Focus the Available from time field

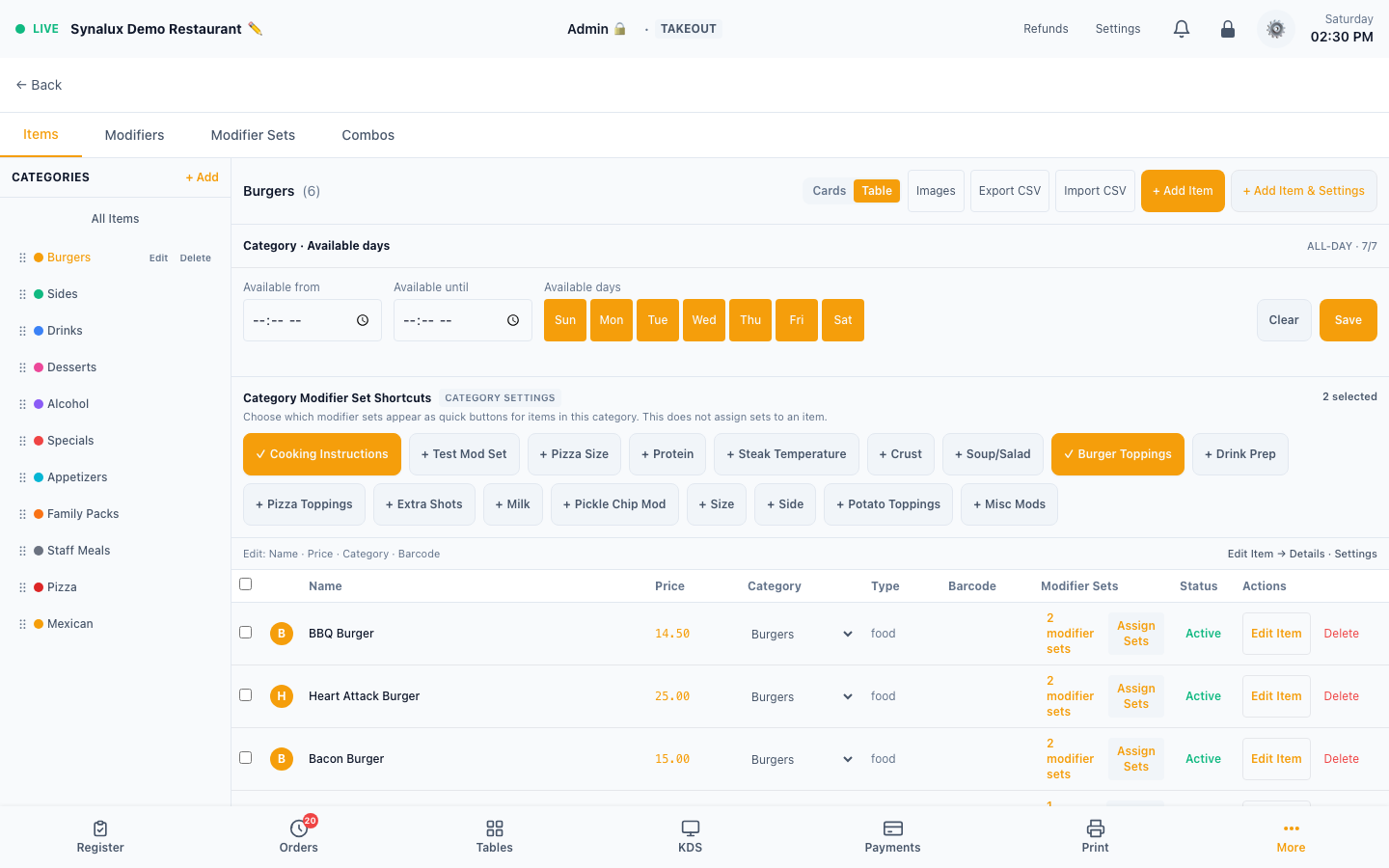313,320
